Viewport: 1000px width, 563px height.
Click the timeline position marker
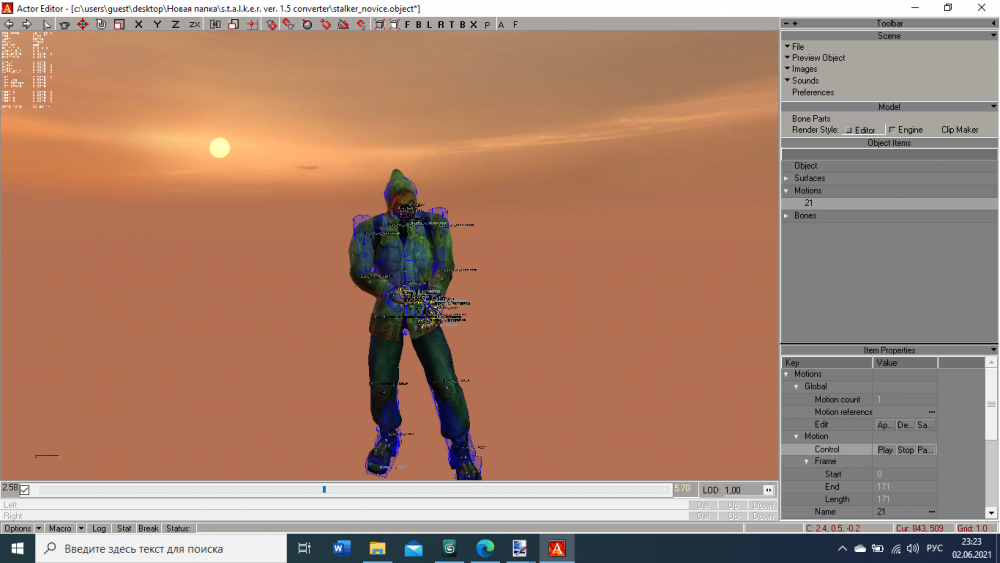point(324,490)
